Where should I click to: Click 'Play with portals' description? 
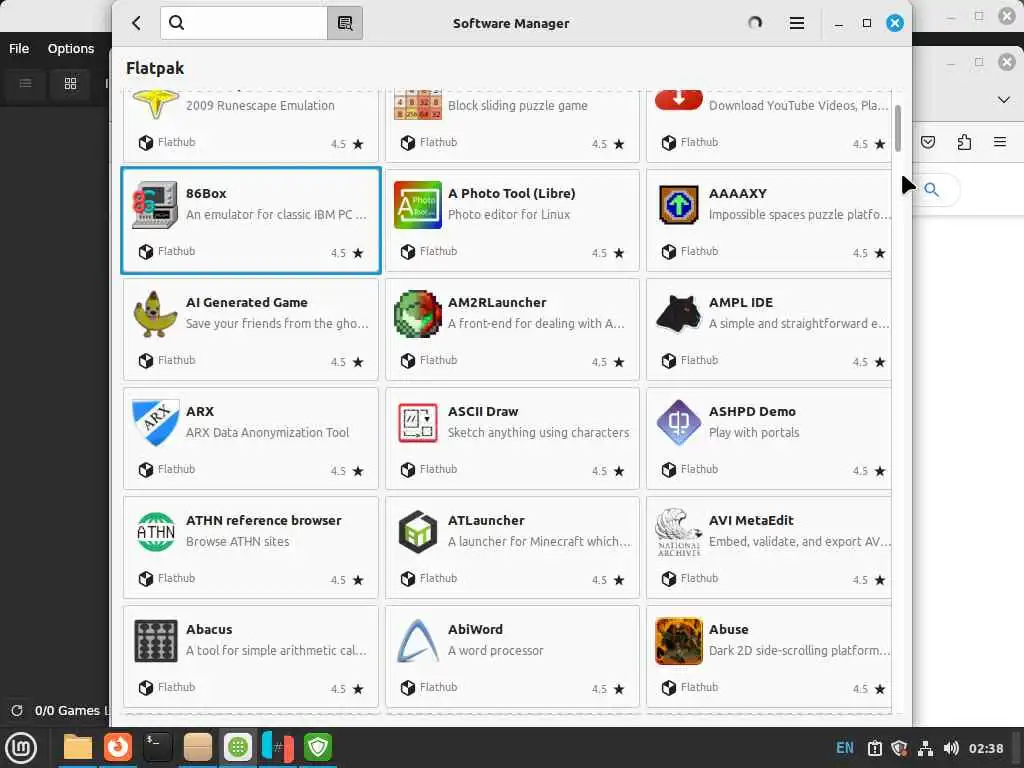point(754,432)
